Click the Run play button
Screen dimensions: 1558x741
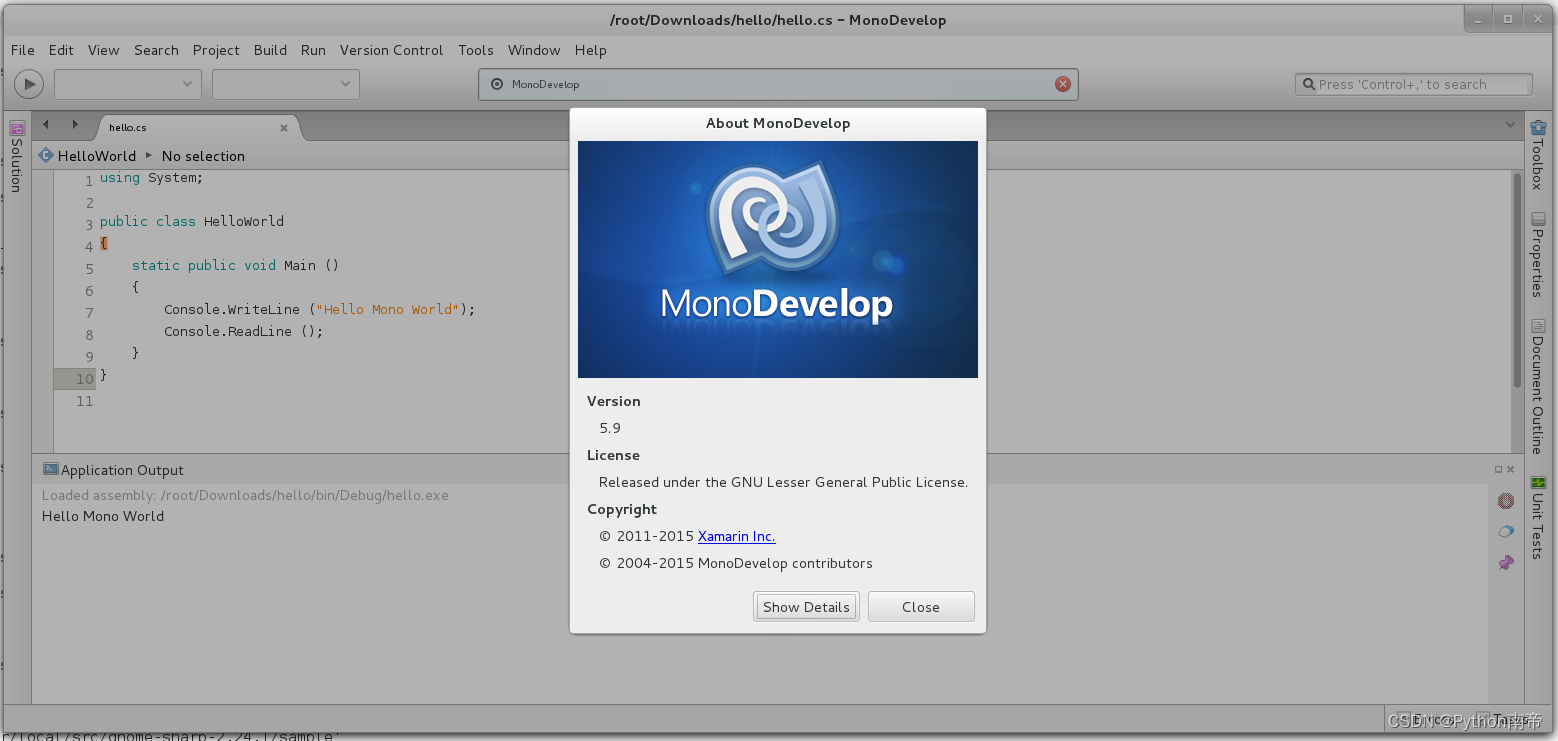pyautogui.click(x=29, y=84)
